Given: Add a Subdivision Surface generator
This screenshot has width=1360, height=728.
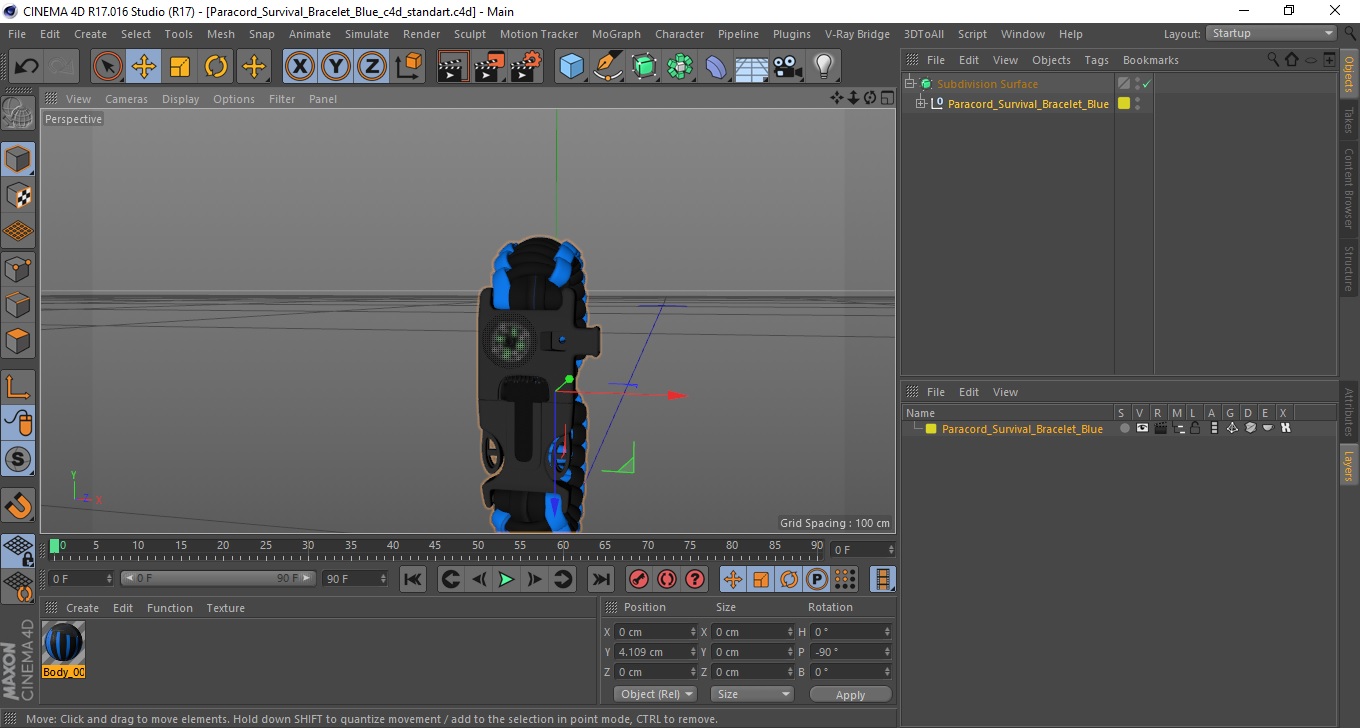Looking at the screenshot, I should tap(644, 67).
